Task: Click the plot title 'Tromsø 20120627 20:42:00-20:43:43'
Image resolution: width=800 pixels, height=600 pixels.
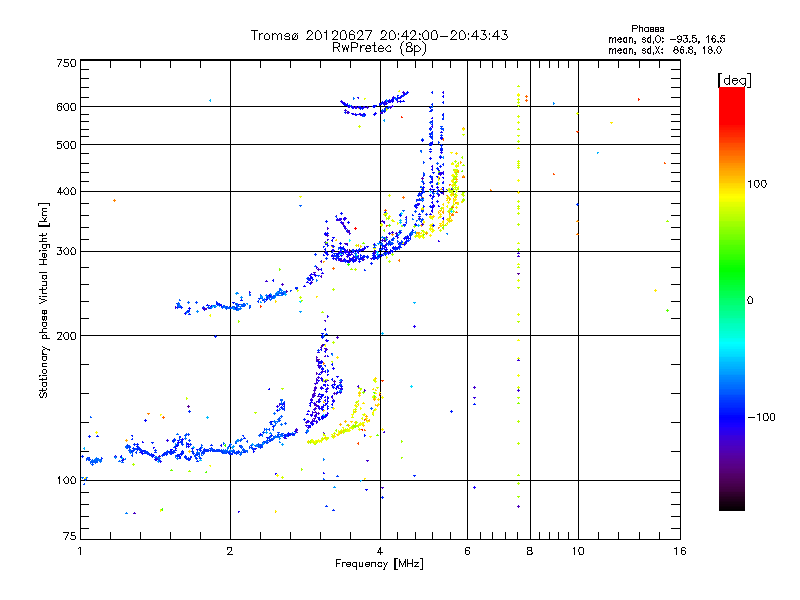Action: [x=379, y=35]
